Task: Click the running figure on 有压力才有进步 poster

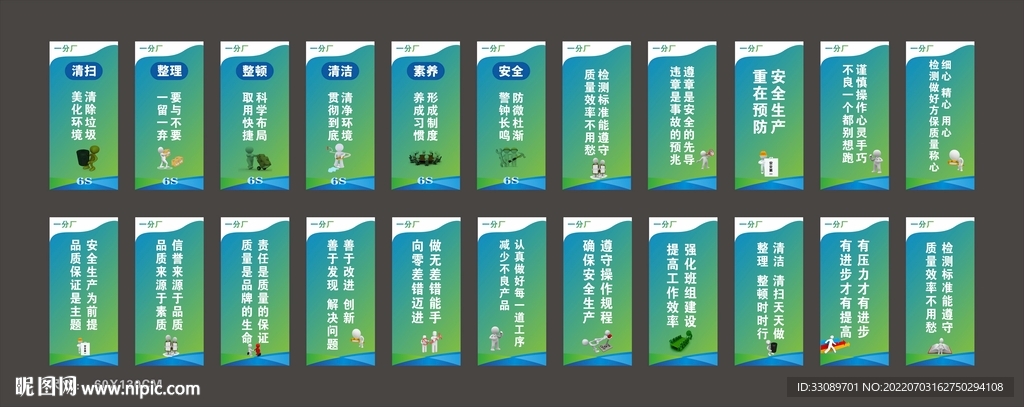Action: [x=836, y=344]
